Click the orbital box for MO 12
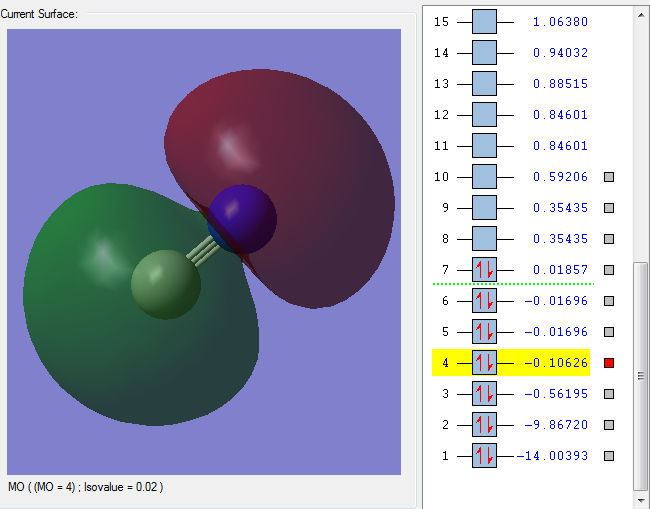The width and height of the screenshot is (650, 509). 484,115
